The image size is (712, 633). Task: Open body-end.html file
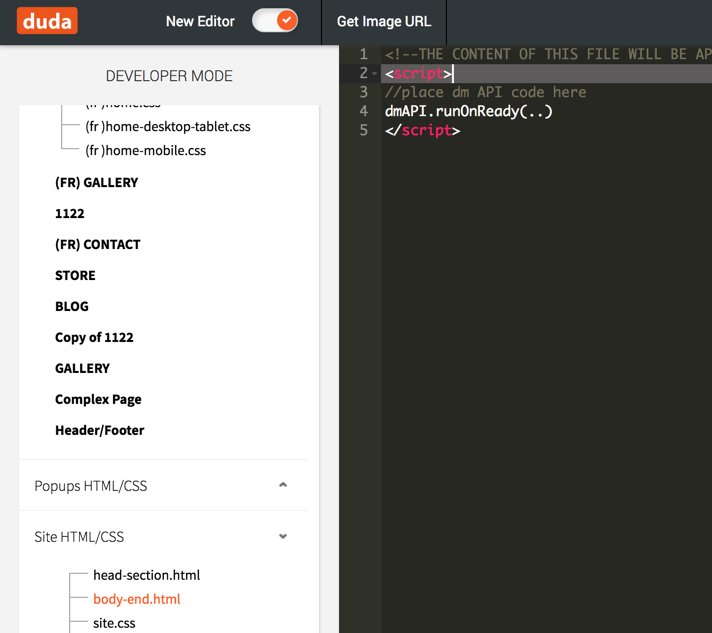137,599
